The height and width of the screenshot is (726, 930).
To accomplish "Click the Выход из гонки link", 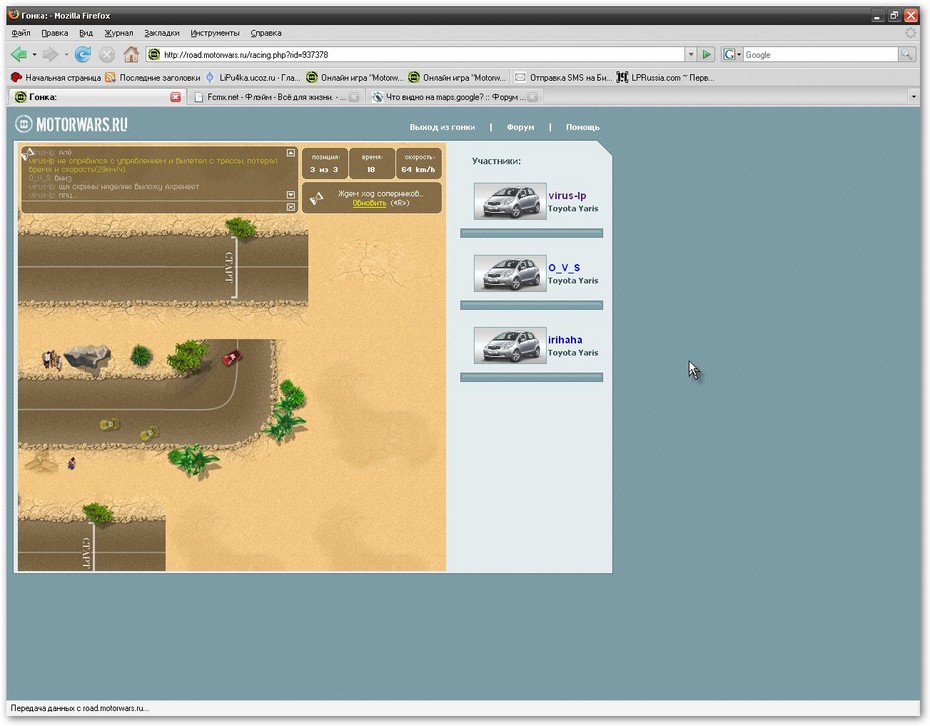I will (x=442, y=127).
